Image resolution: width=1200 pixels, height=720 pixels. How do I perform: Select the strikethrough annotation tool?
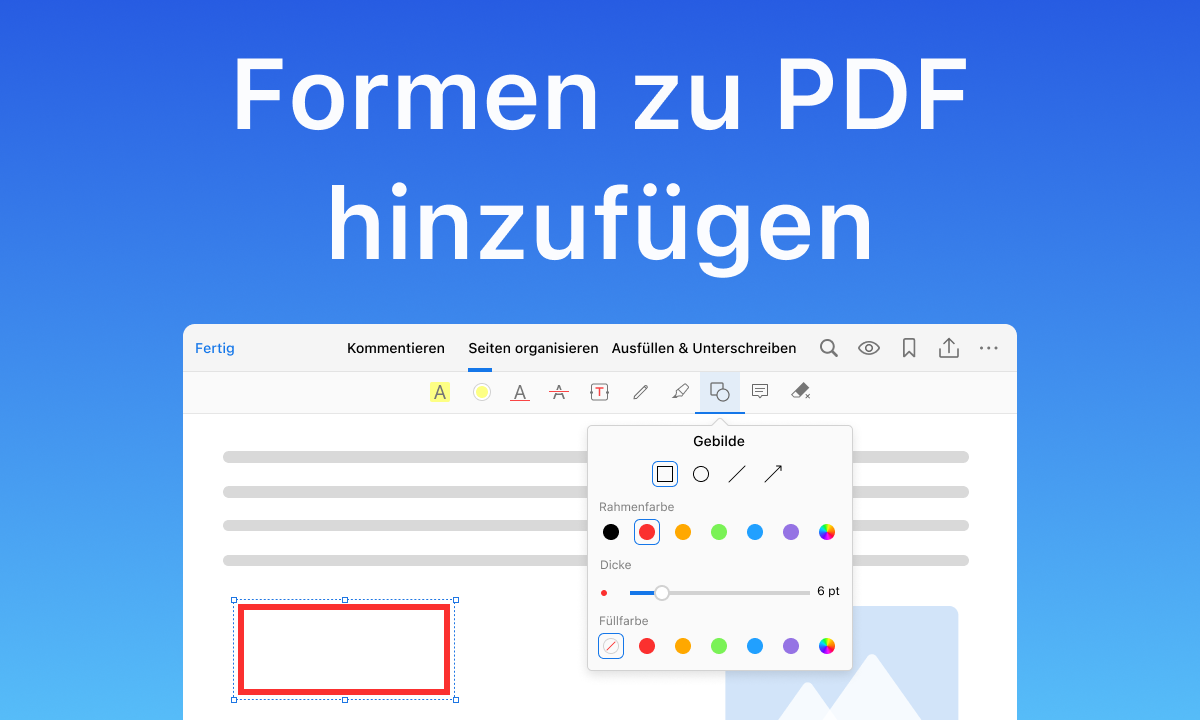559,391
